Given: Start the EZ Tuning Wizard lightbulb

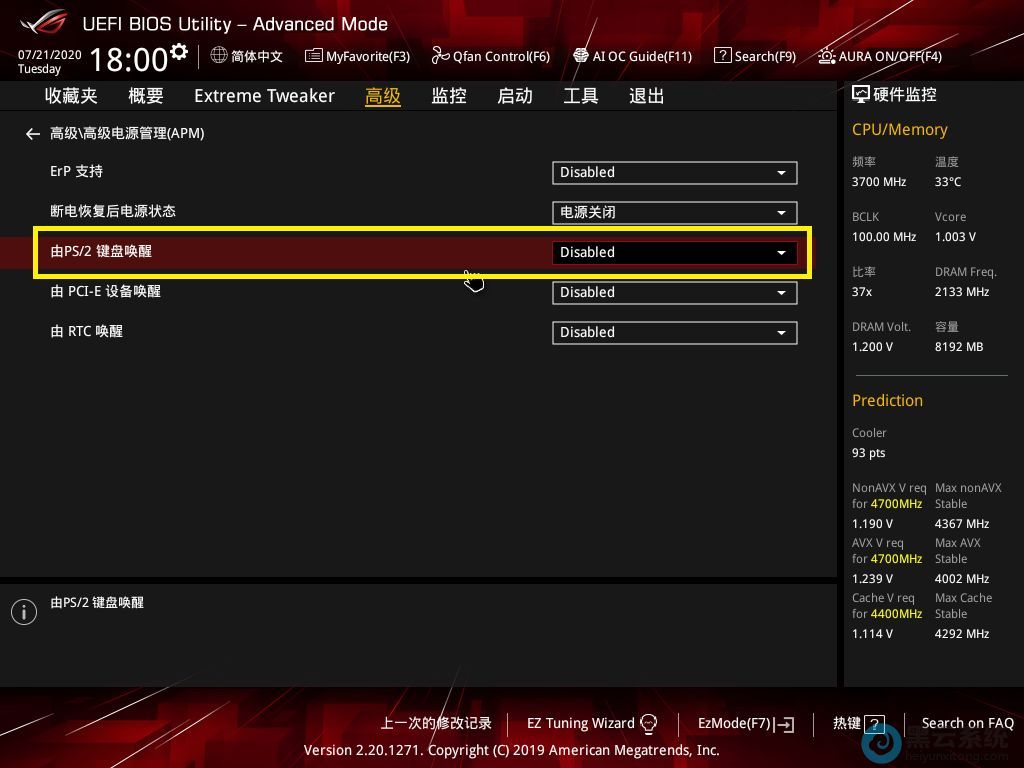Looking at the screenshot, I should 648,723.
